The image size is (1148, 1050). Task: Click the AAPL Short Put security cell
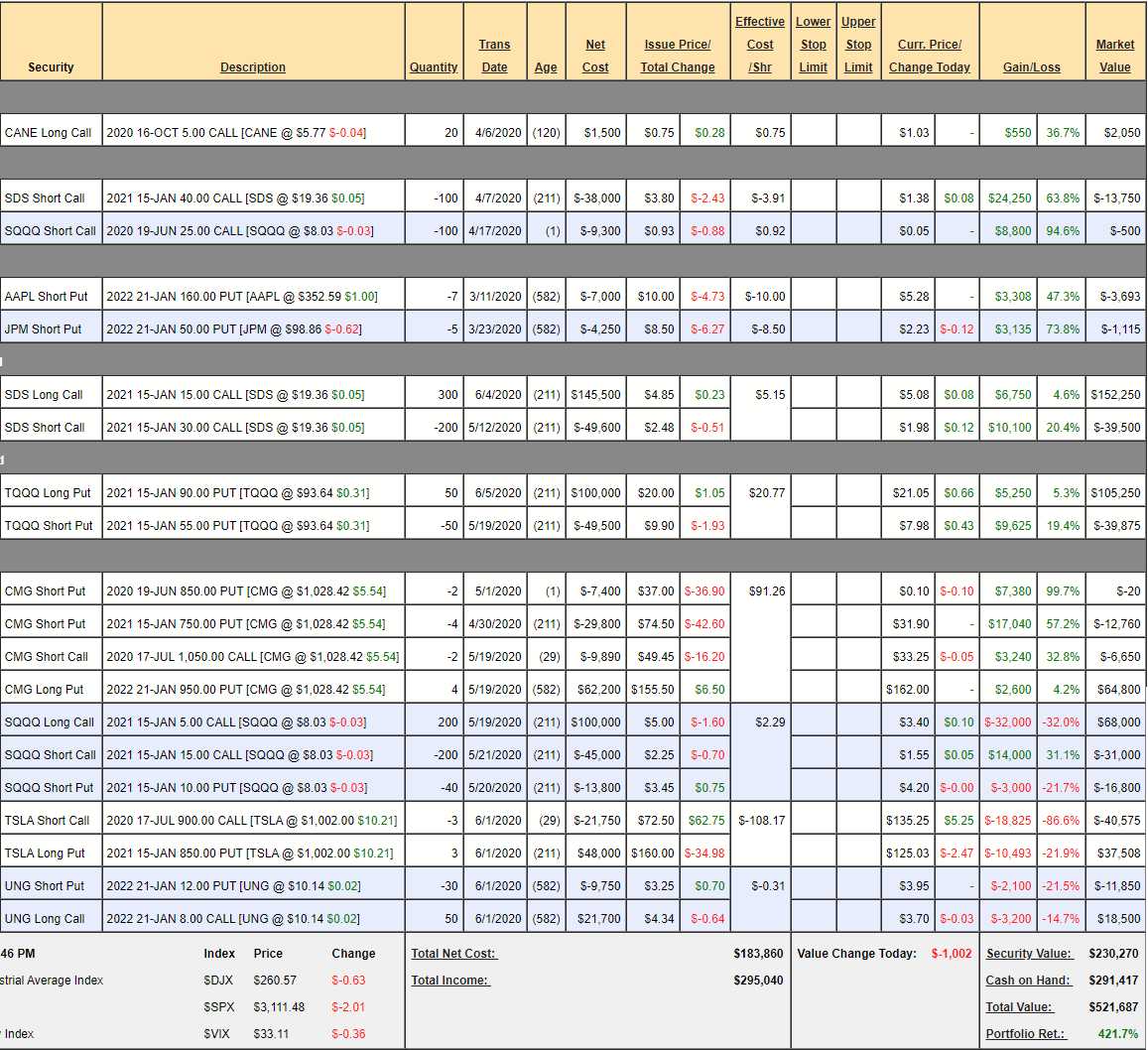(x=46, y=297)
